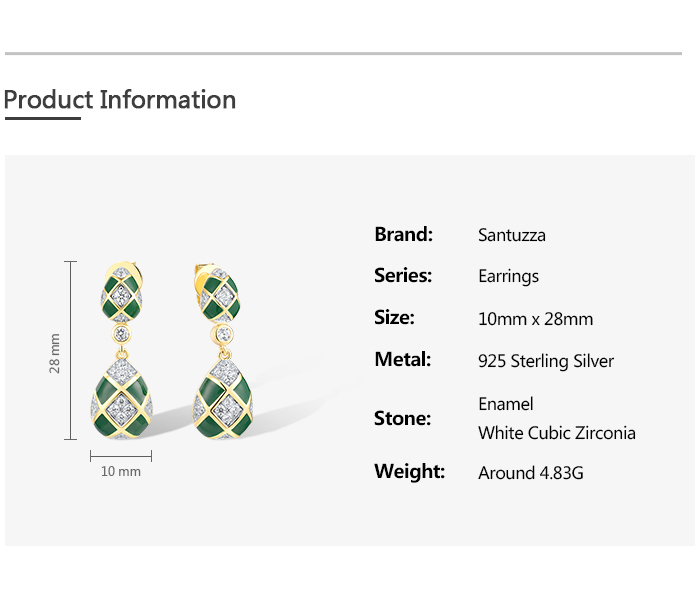Click the left earring front-view image
Viewport: 700px width, 596px height.
(122, 355)
